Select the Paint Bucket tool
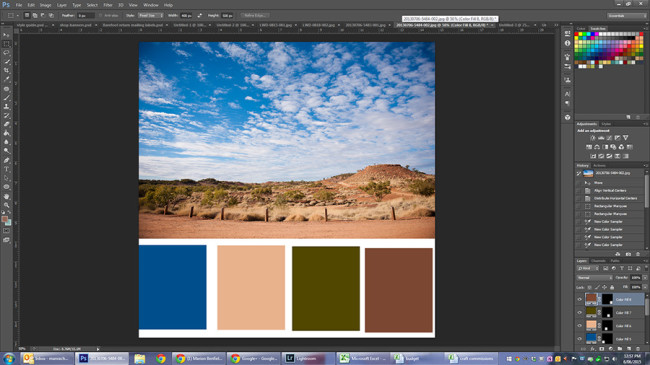Screen dimensions: 650x365 point(6,133)
